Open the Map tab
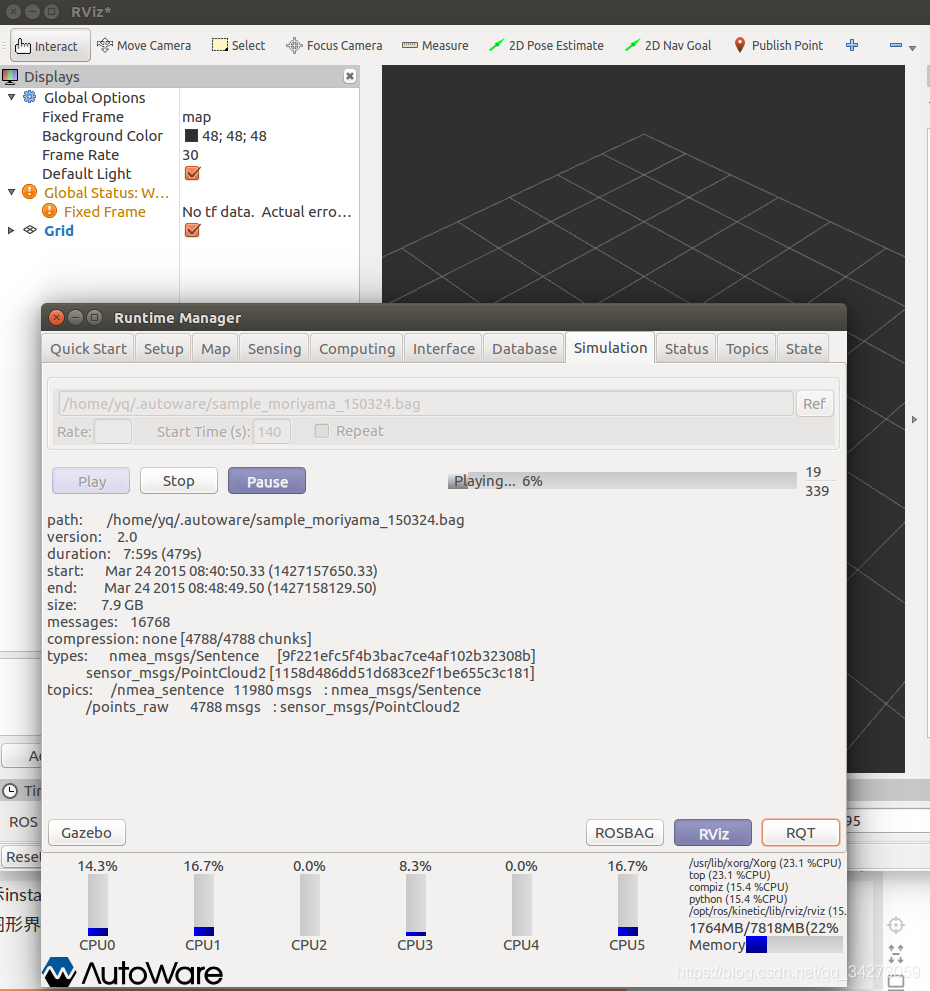The height and width of the screenshot is (991, 930). (x=216, y=349)
